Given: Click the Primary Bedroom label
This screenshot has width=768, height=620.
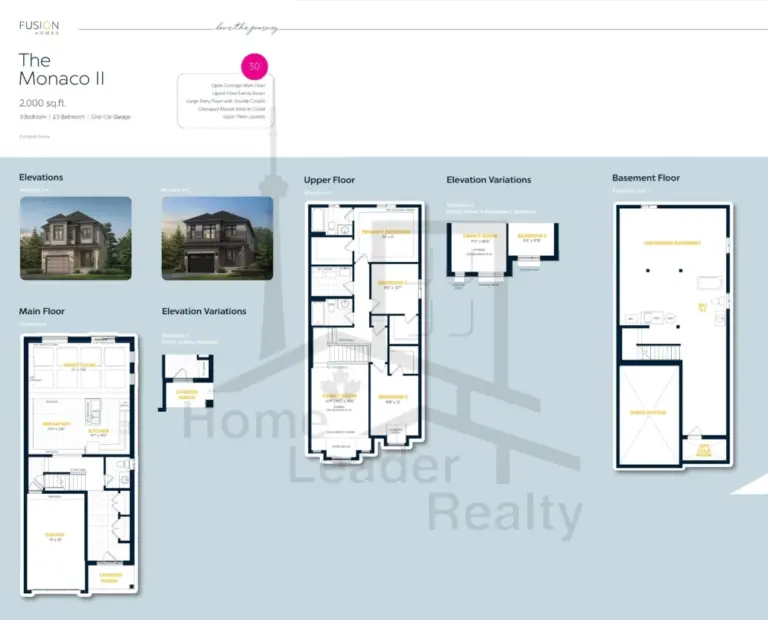Looking at the screenshot, I should 386,232.
